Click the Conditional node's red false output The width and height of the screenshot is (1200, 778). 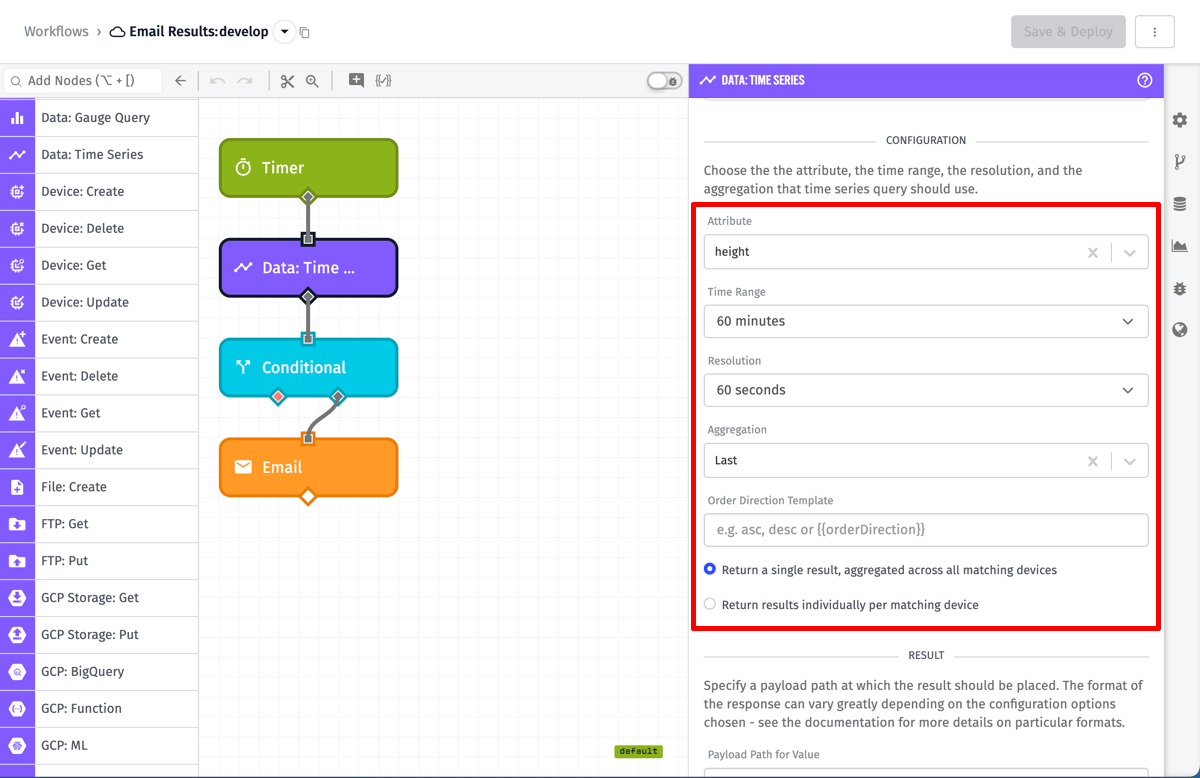click(x=278, y=397)
